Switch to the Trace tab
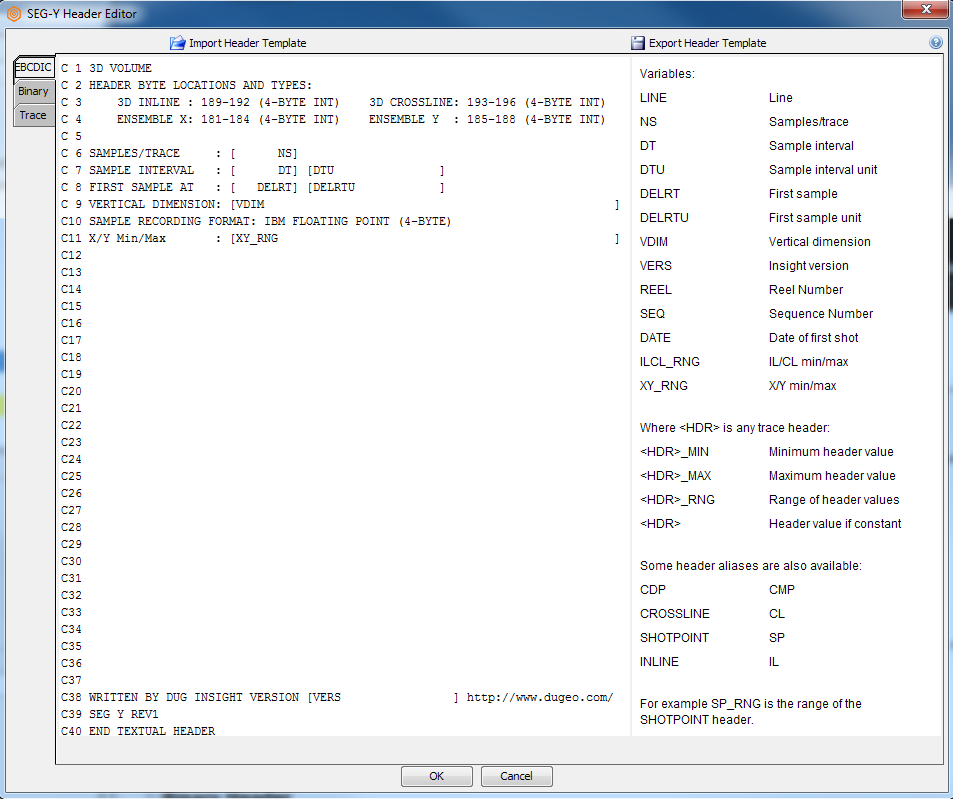953x799 pixels. pyautogui.click(x=33, y=114)
